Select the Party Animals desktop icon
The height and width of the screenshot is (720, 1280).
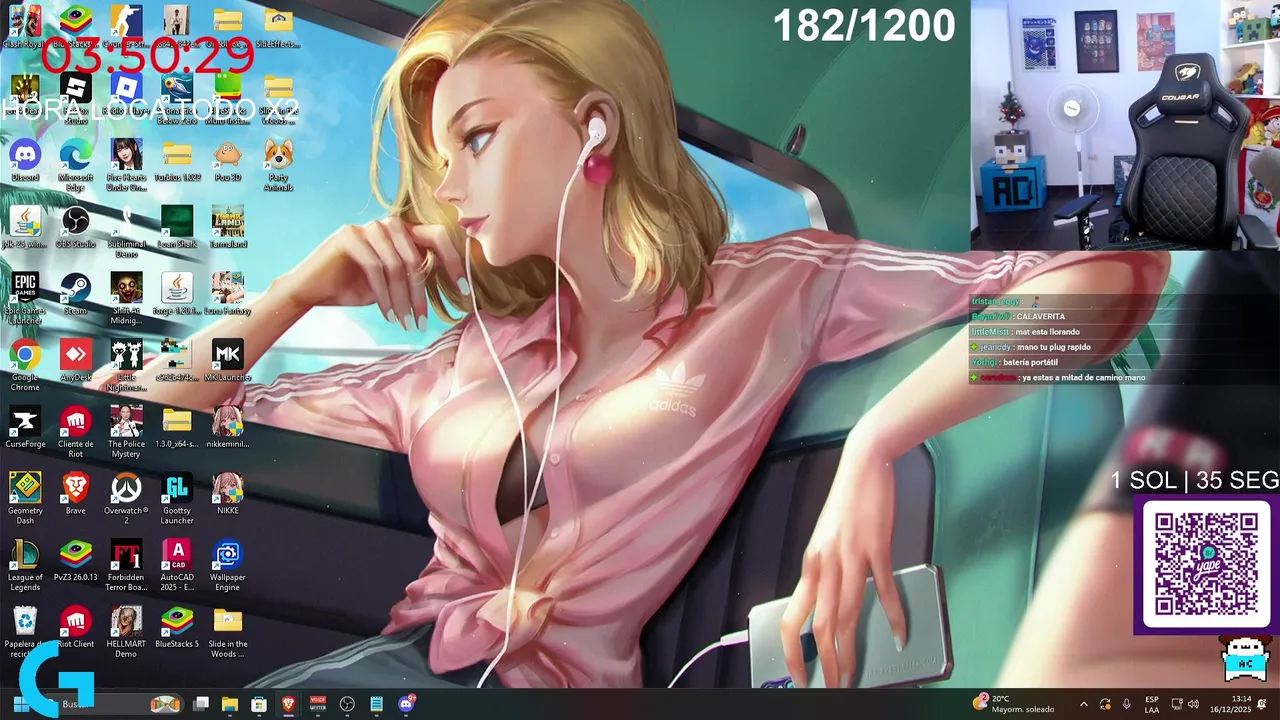point(278,165)
